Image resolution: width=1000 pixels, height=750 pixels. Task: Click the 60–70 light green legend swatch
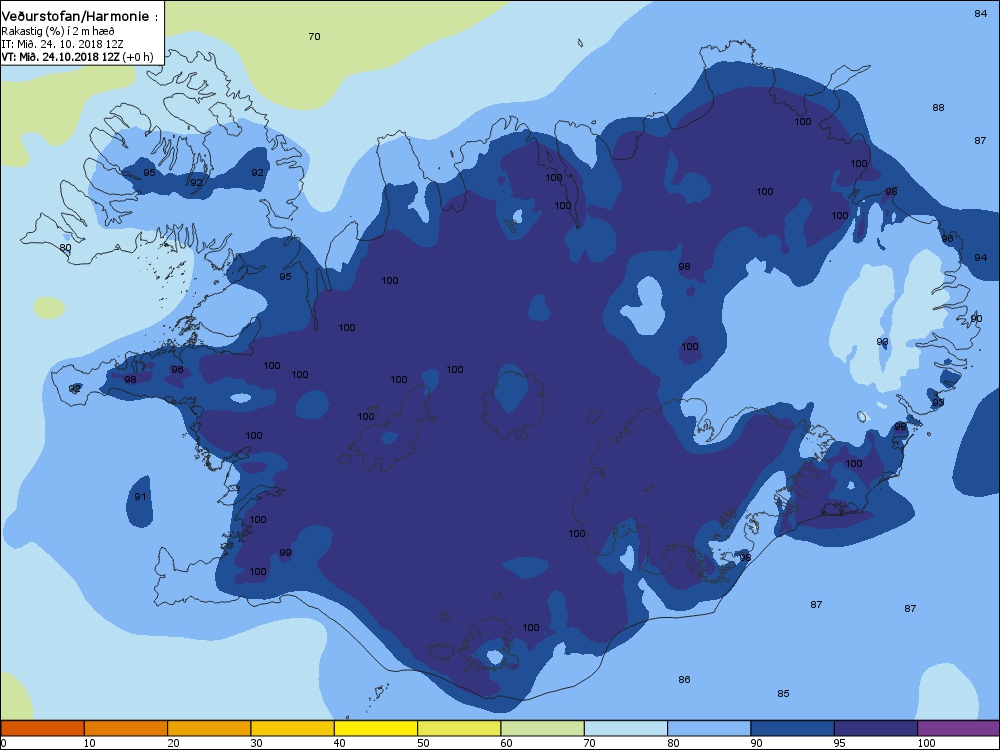[x=543, y=728]
